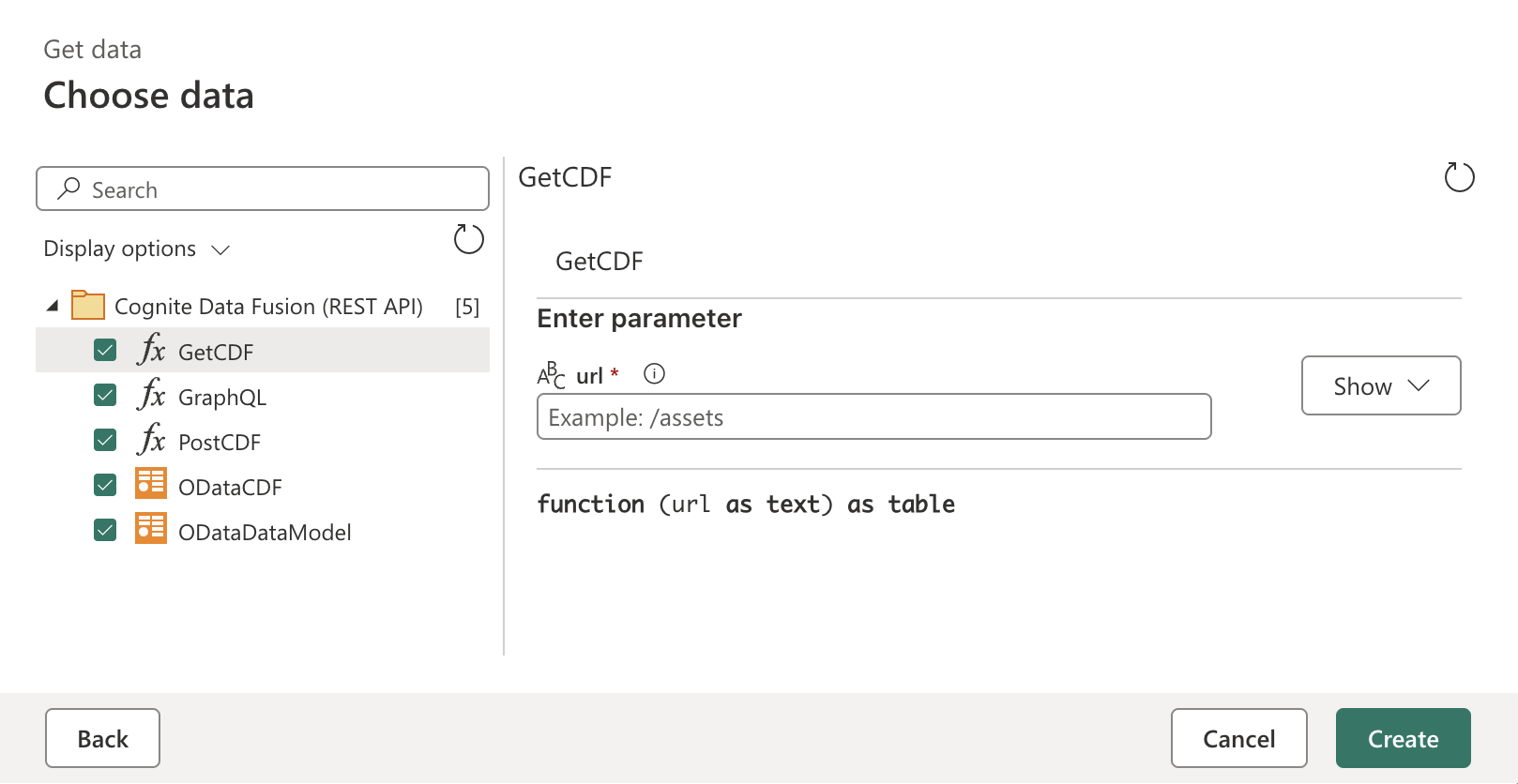Click inside the url parameter input field
This screenshot has width=1518, height=784.
pos(873,416)
